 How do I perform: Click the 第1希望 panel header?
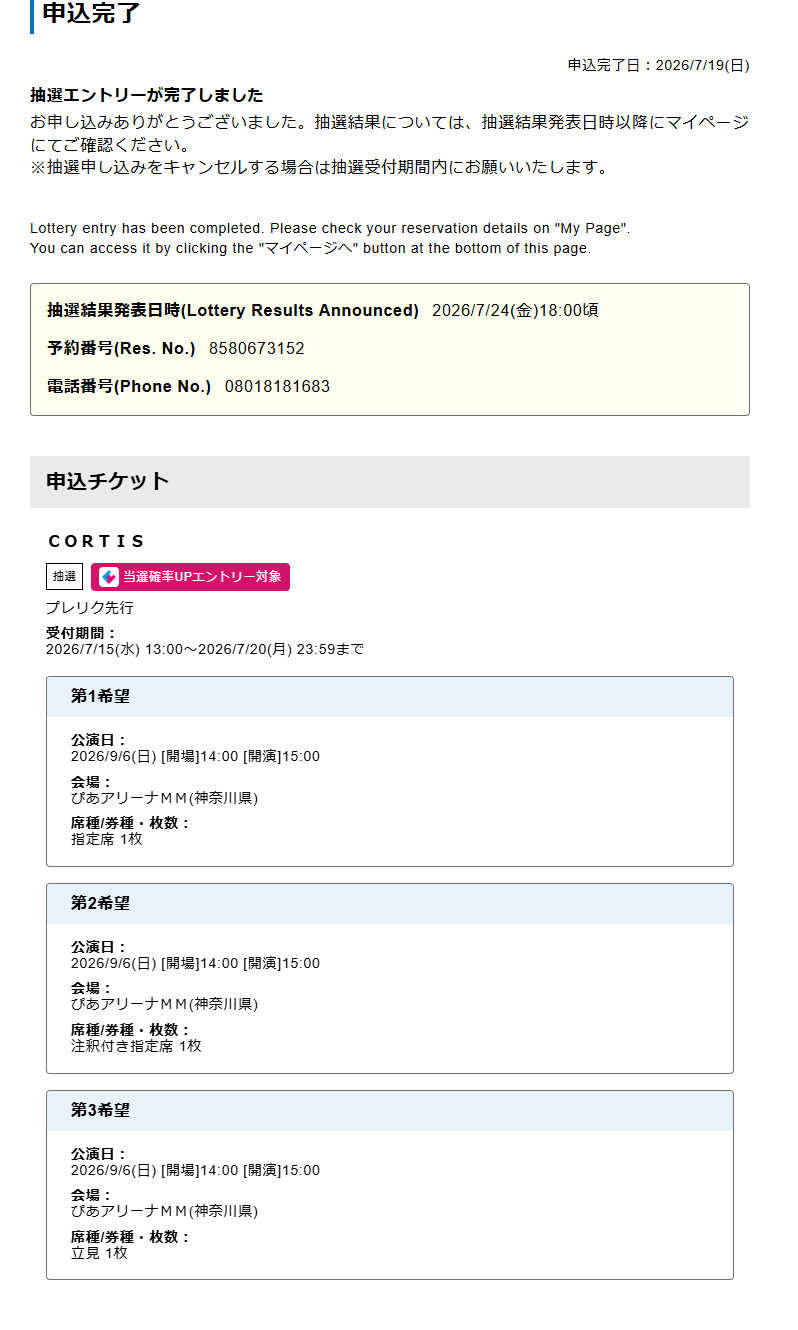pyautogui.click(x=390, y=697)
